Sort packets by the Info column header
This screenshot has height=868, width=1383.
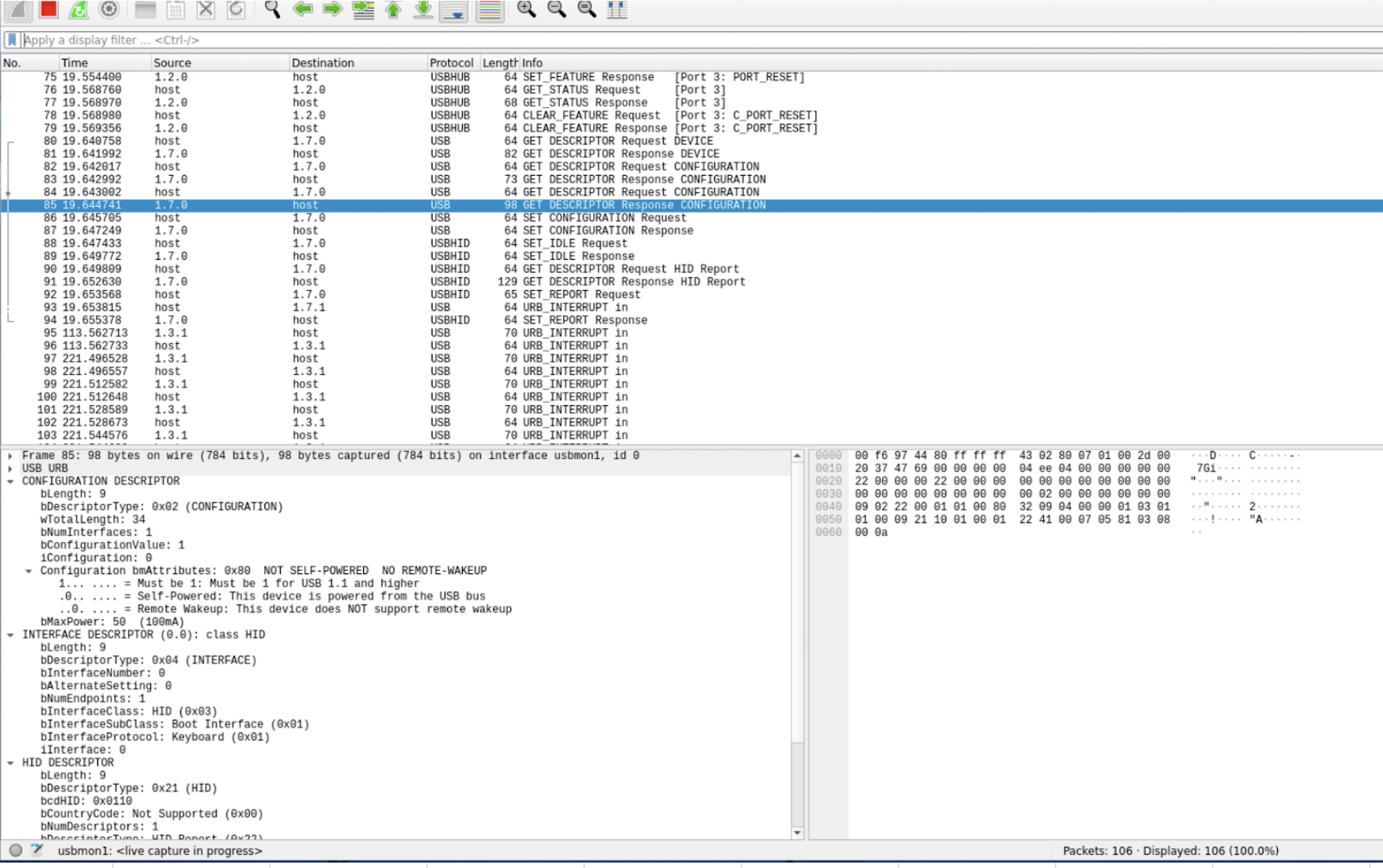pyautogui.click(x=951, y=63)
